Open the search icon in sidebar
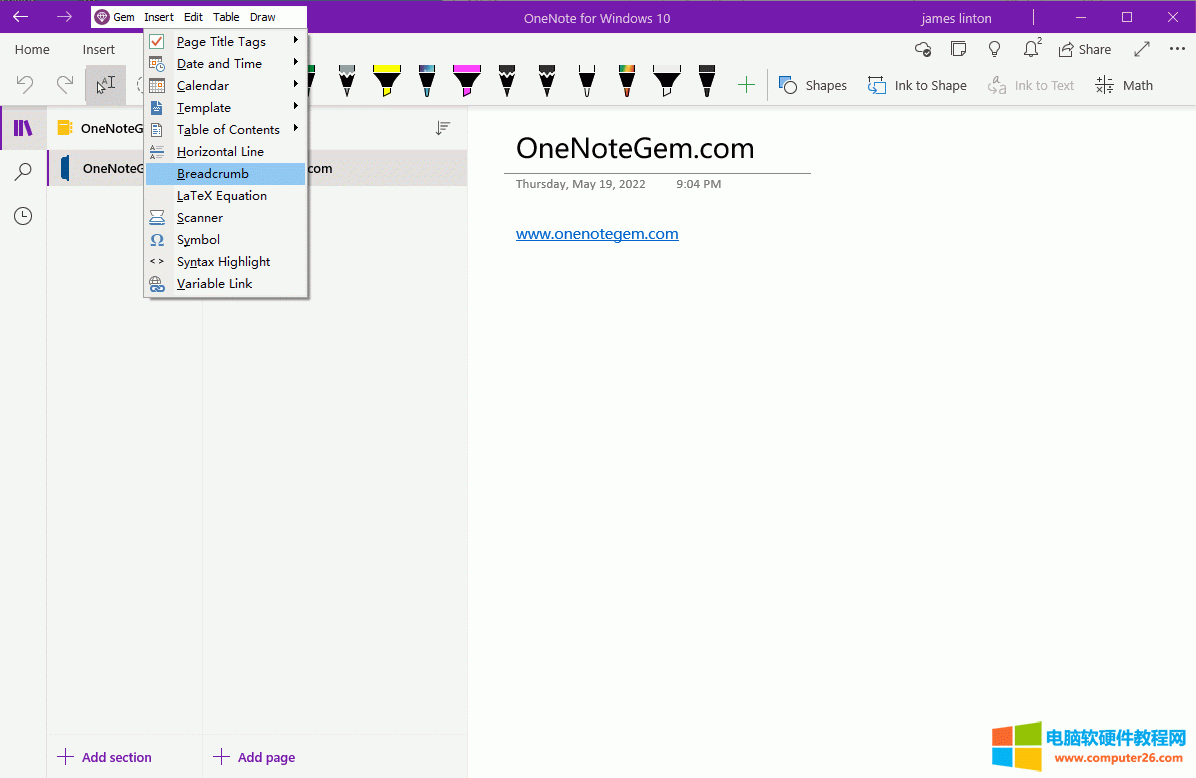 [23, 172]
